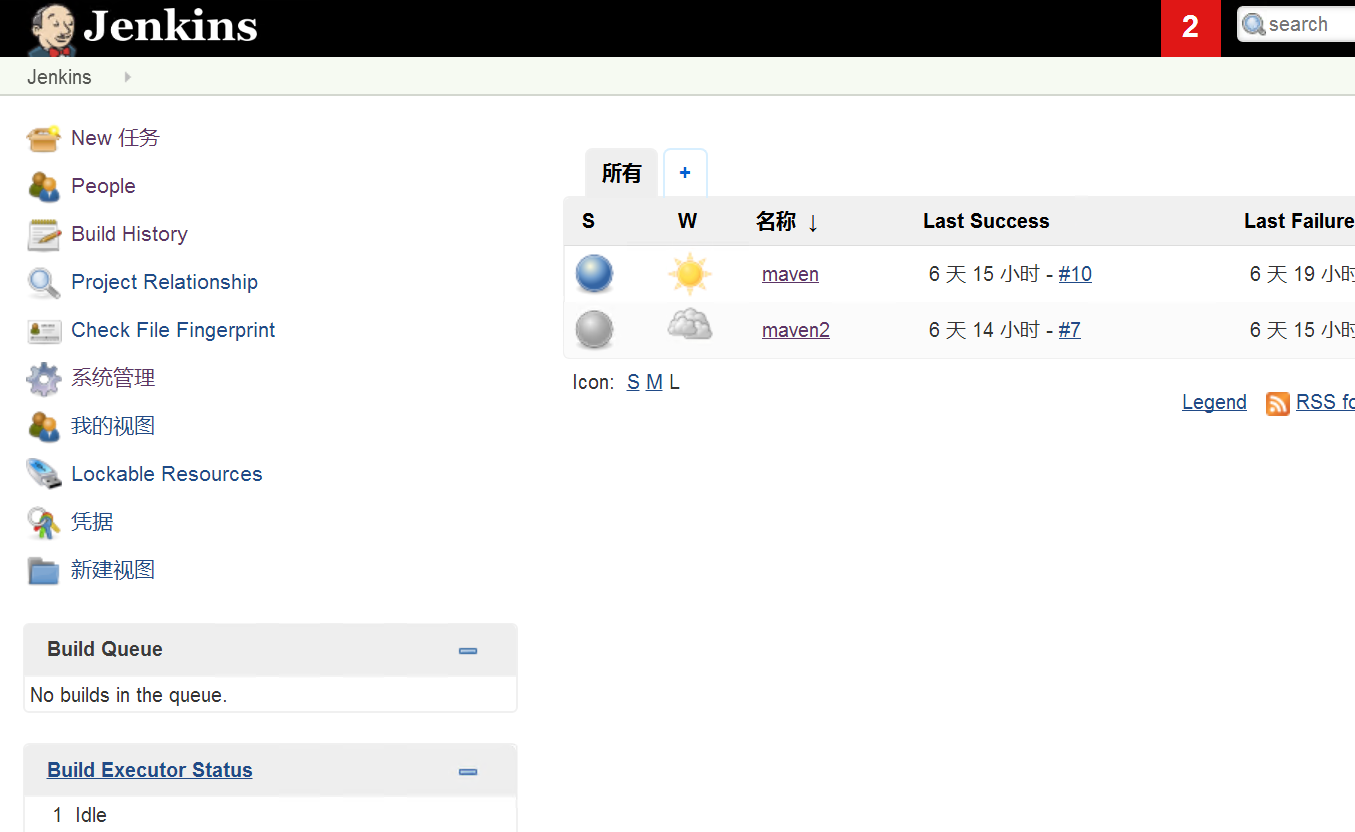Screen dimensions: 1355x832
Task: Open the maven2 job link
Action: coord(795,330)
